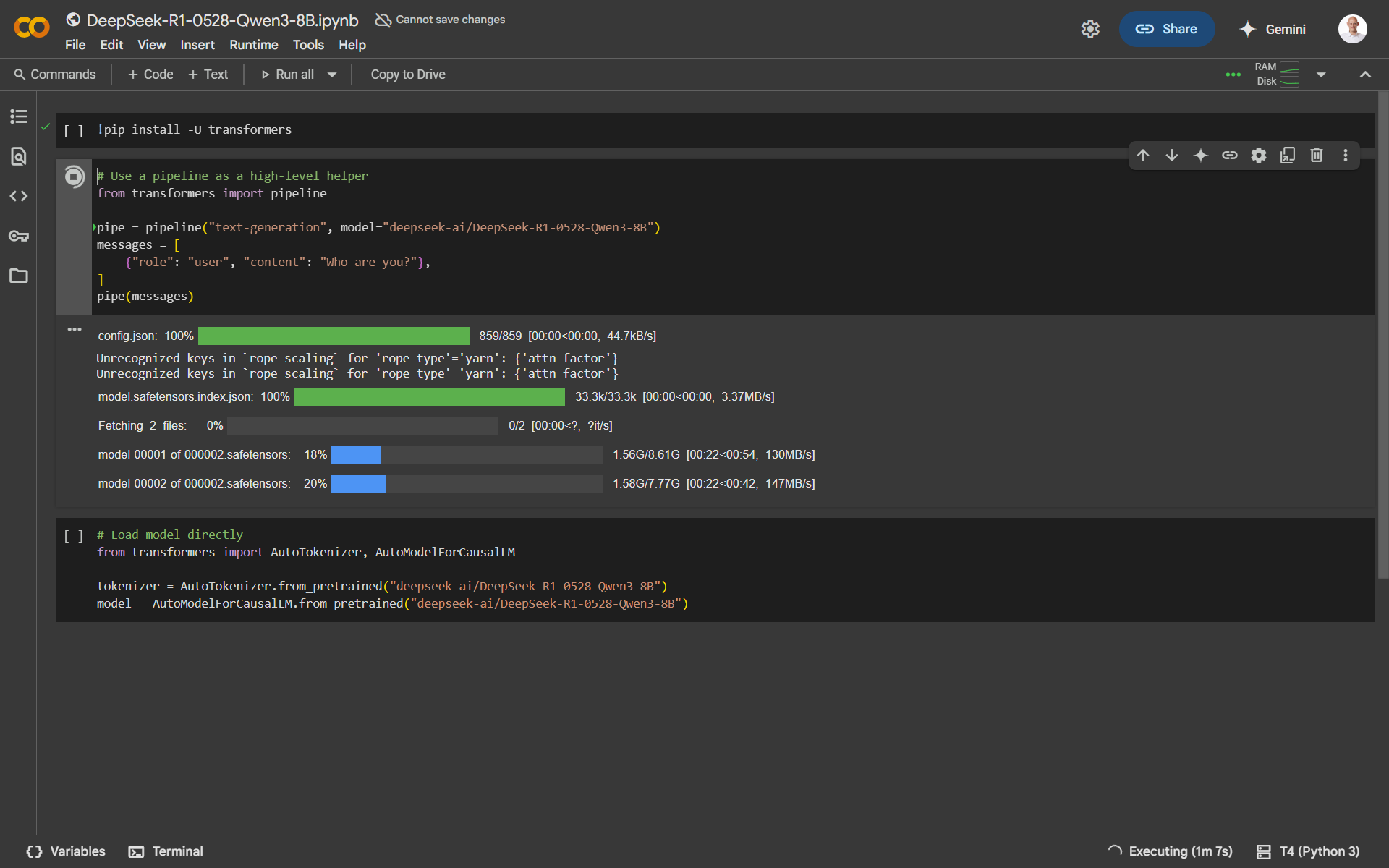Run the pip install transformers cell
The height and width of the screenshot is (868, 1389).
pyautogui.click(x=74, y=130)
